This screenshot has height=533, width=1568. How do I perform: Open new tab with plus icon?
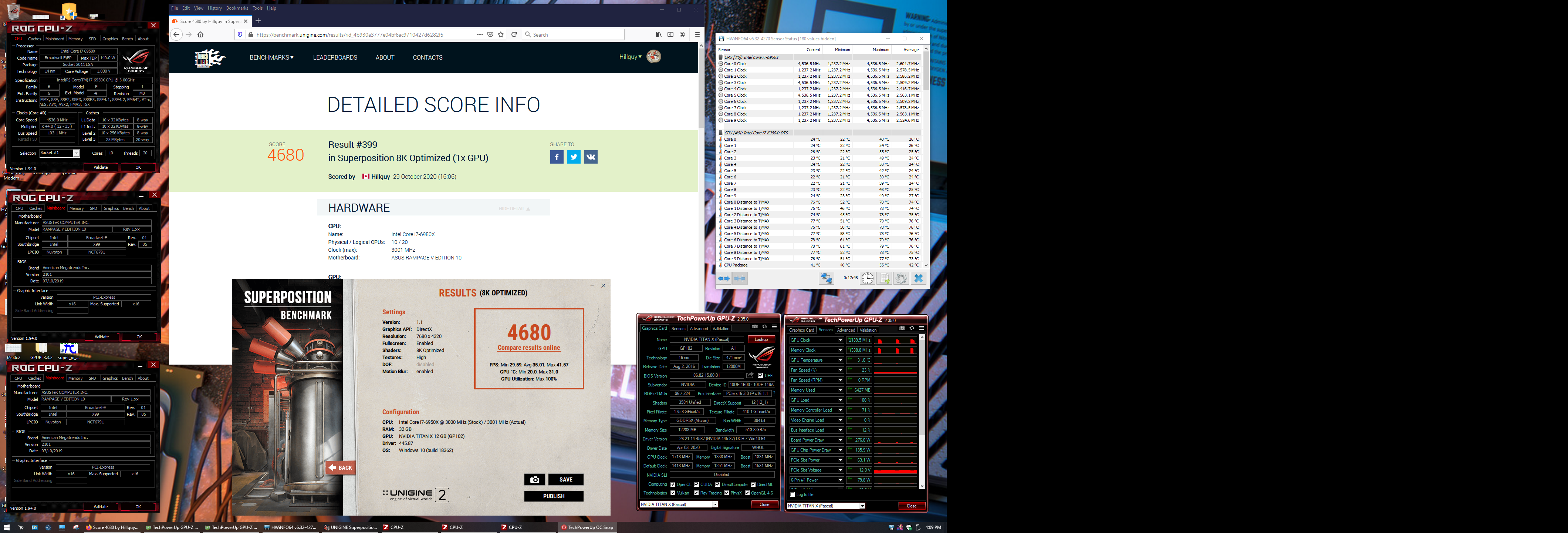(x=258, y=21)
